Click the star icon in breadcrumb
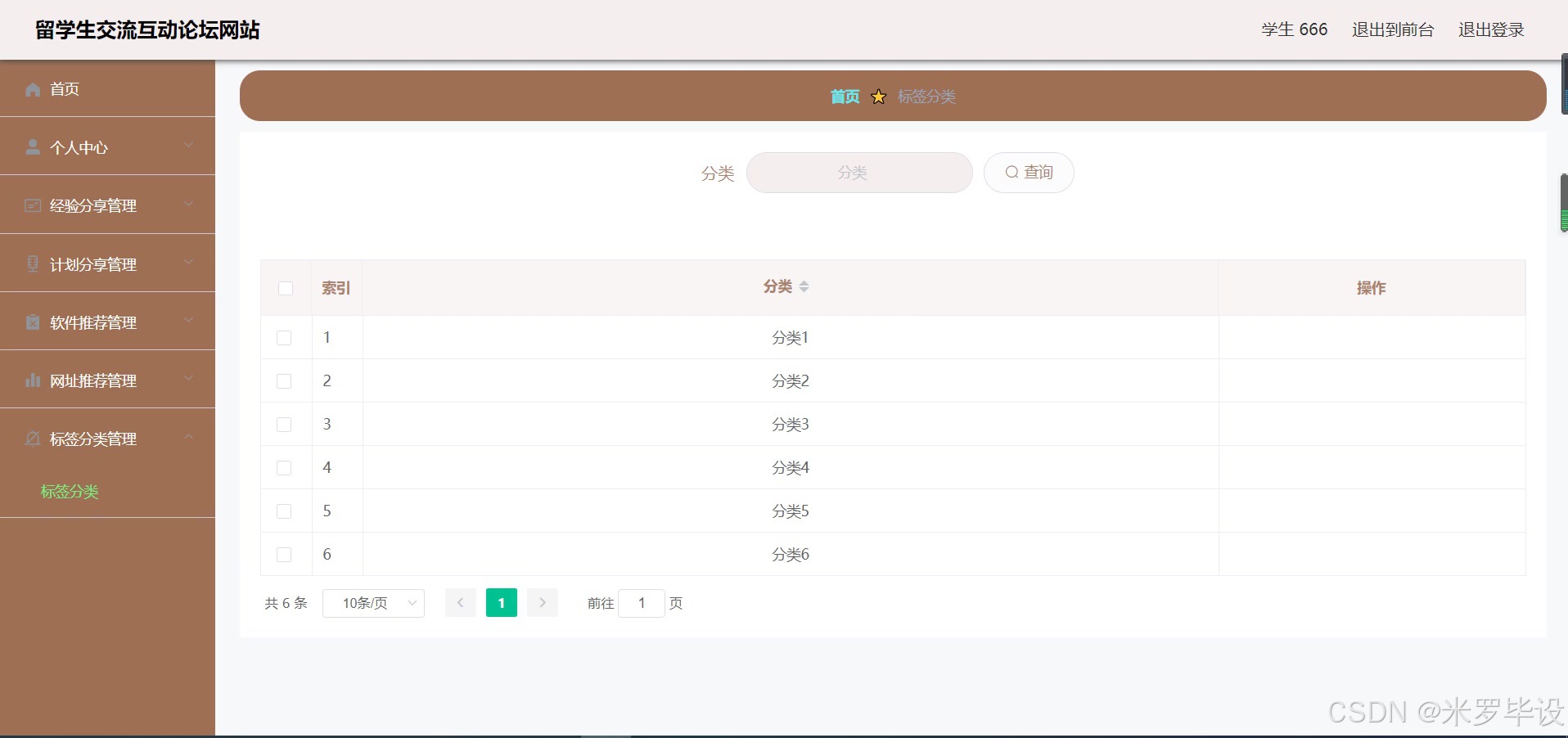1568x738 pixels. tap(878, 97)
